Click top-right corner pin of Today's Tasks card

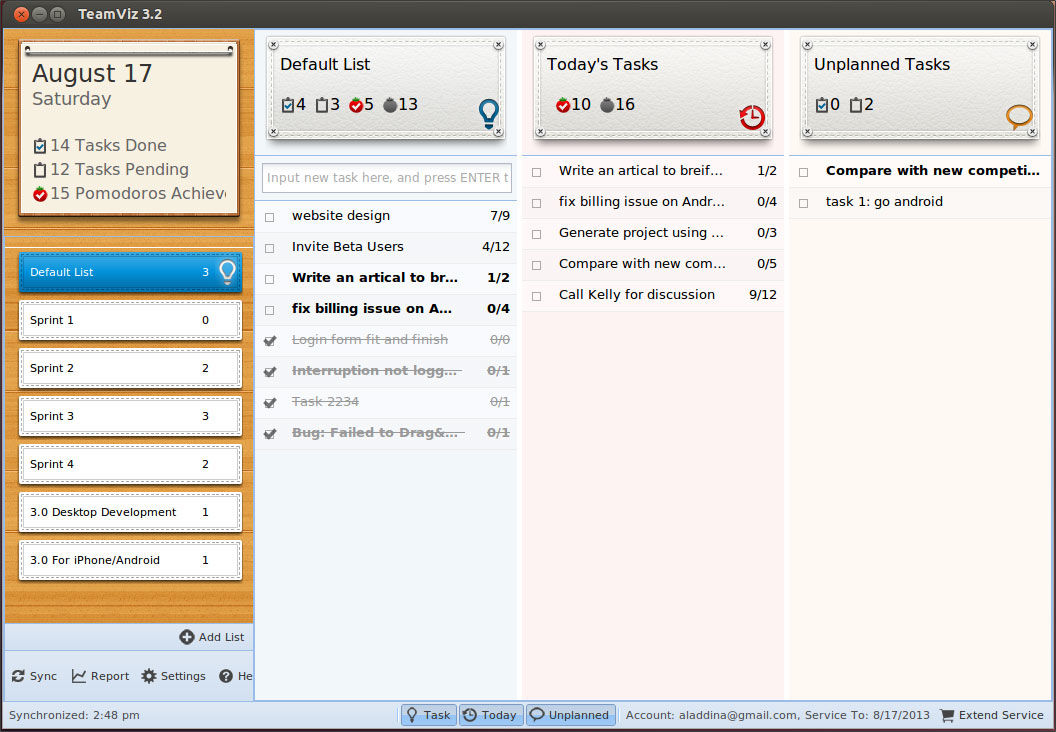click(765, 45)
